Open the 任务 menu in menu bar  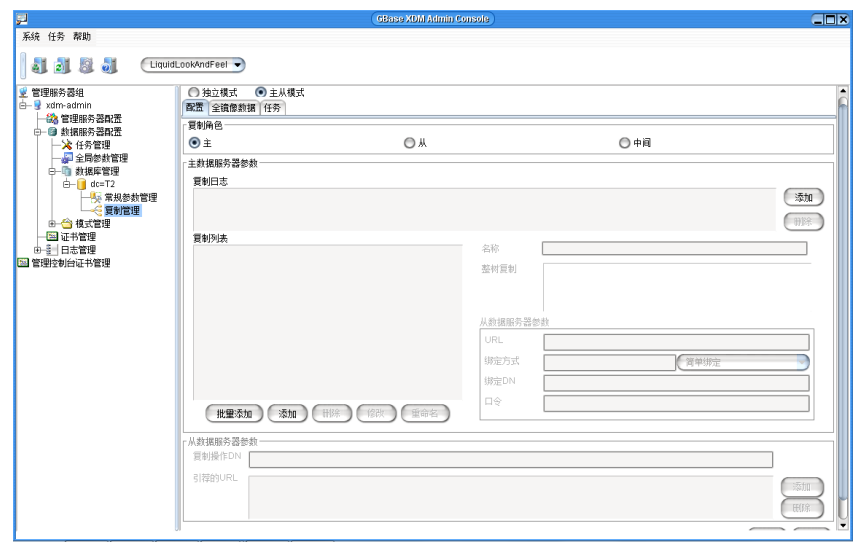tap(56, 37)
